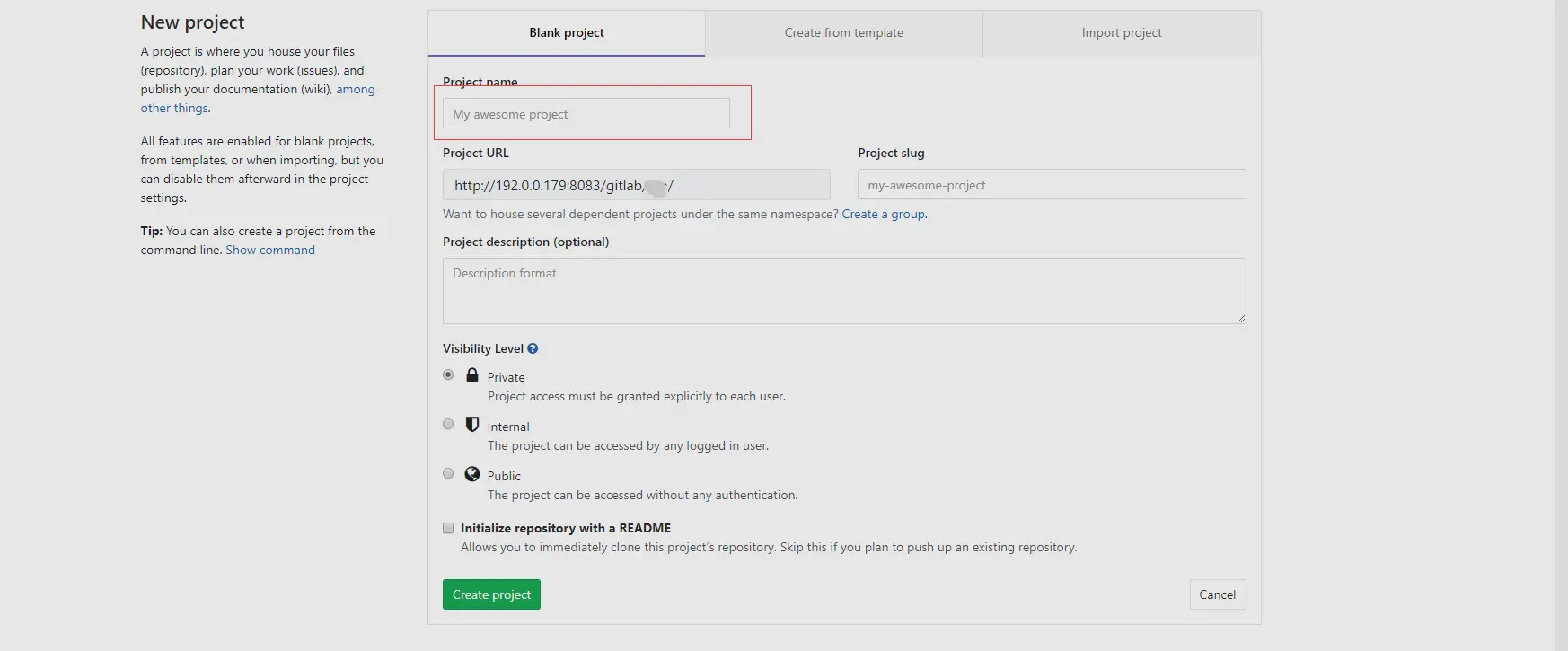This screenshot has height=651, width=1568.
Task: Open the Create from template tab
Action: [x=844, y=33]
